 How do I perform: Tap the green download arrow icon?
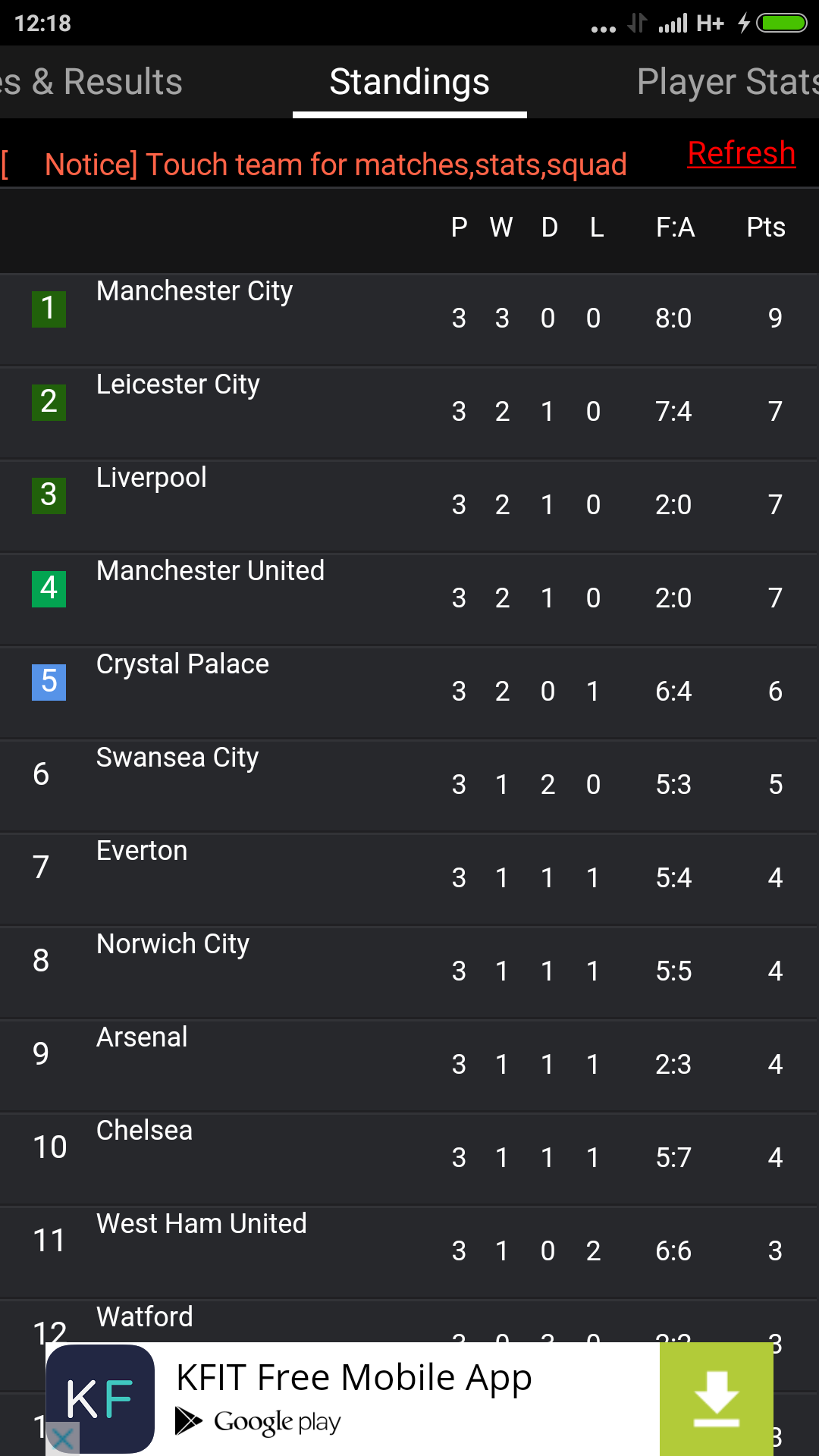[716, 1398]
